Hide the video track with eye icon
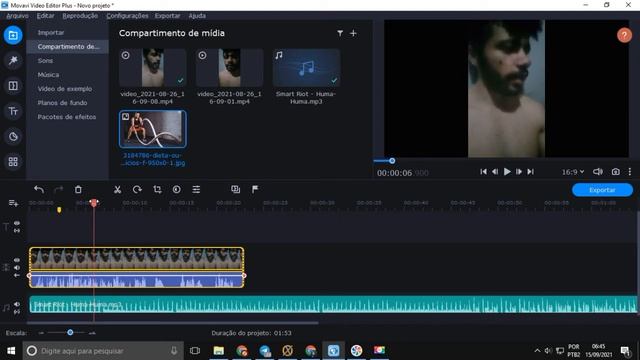 point(17,260)
